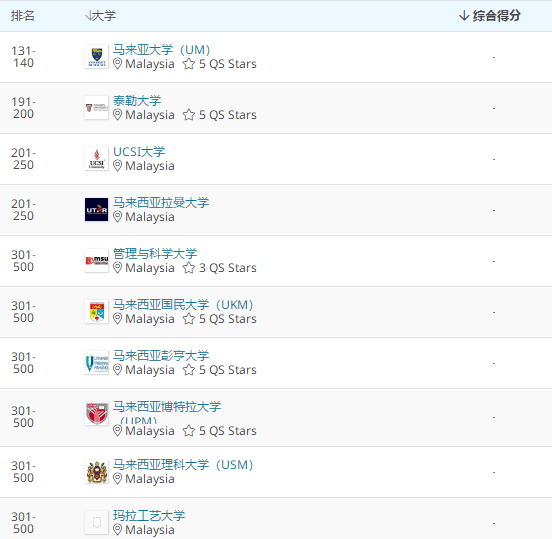
Task: Click the 排名 column header
Action: pos(23,16)
